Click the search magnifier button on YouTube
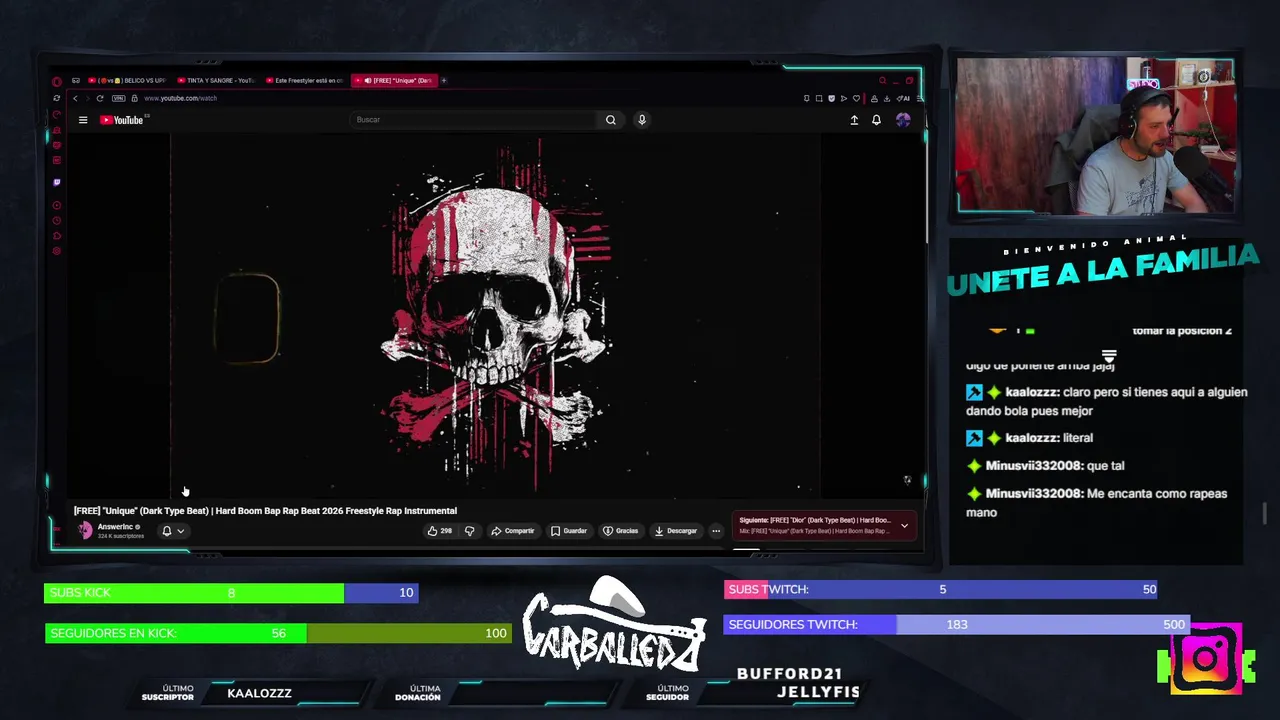 pos(611,120)
